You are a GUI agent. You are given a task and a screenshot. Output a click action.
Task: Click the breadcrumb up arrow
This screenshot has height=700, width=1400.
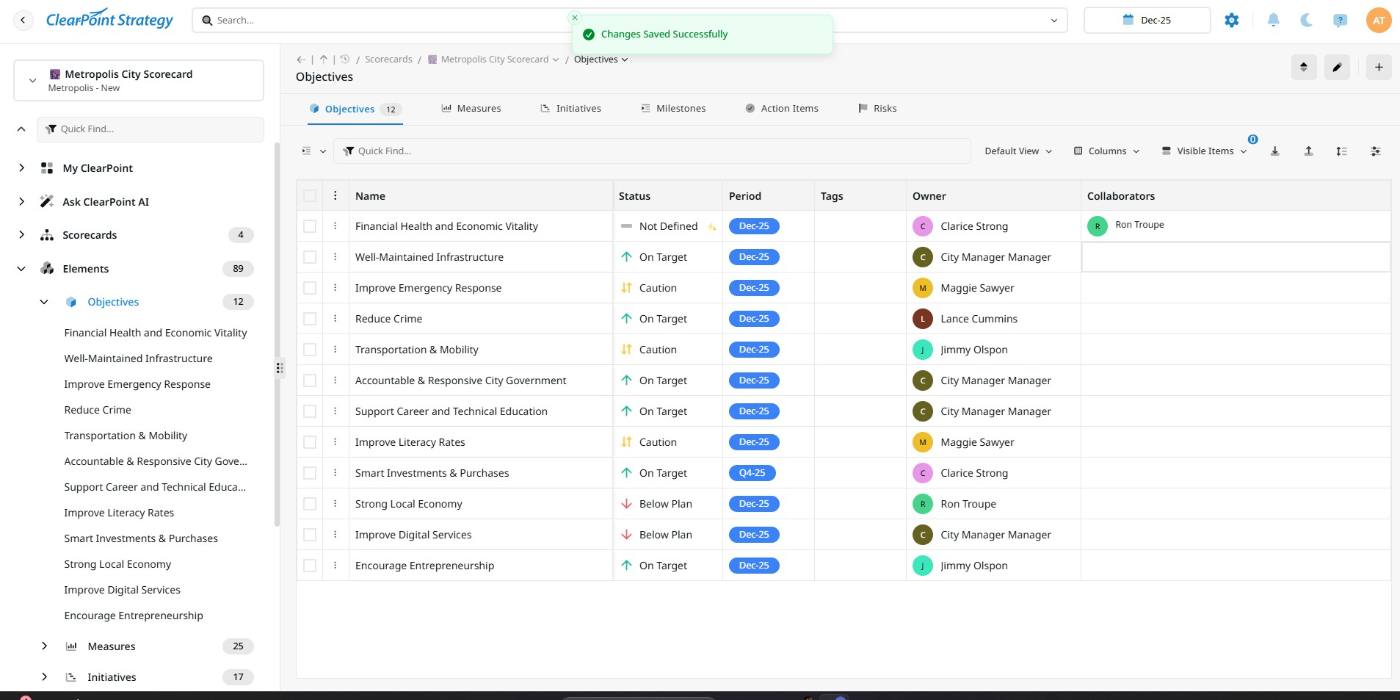[x=323, y=59]
